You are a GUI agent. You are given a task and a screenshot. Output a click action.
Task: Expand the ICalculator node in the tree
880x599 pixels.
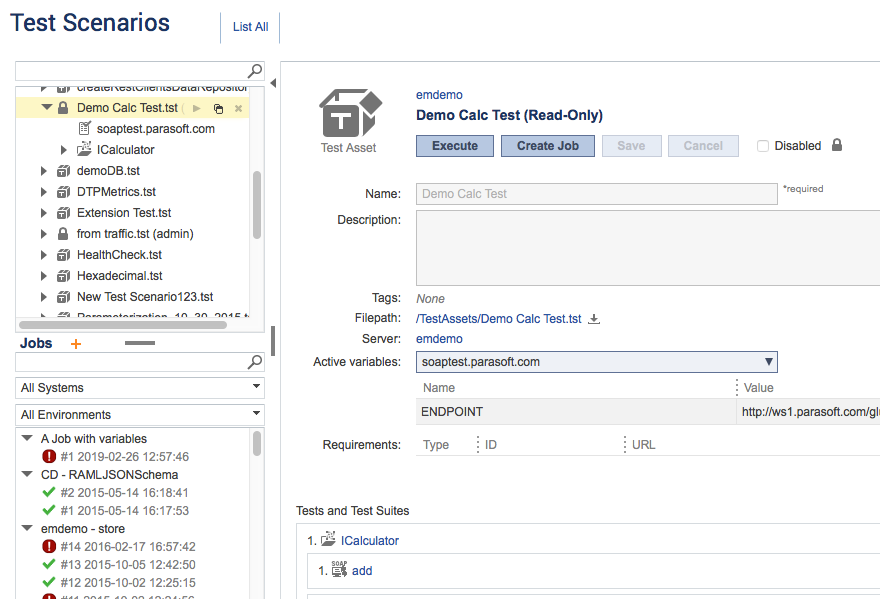point(63,150)
